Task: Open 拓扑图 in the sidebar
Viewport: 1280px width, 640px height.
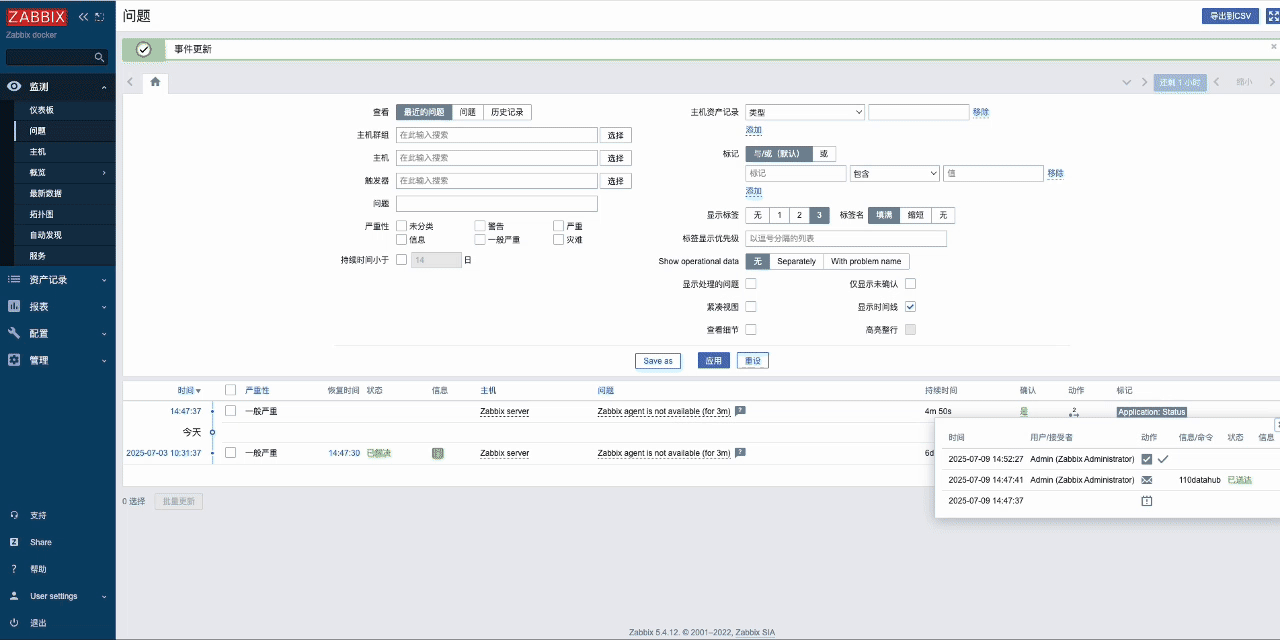Action: [65, 214]
